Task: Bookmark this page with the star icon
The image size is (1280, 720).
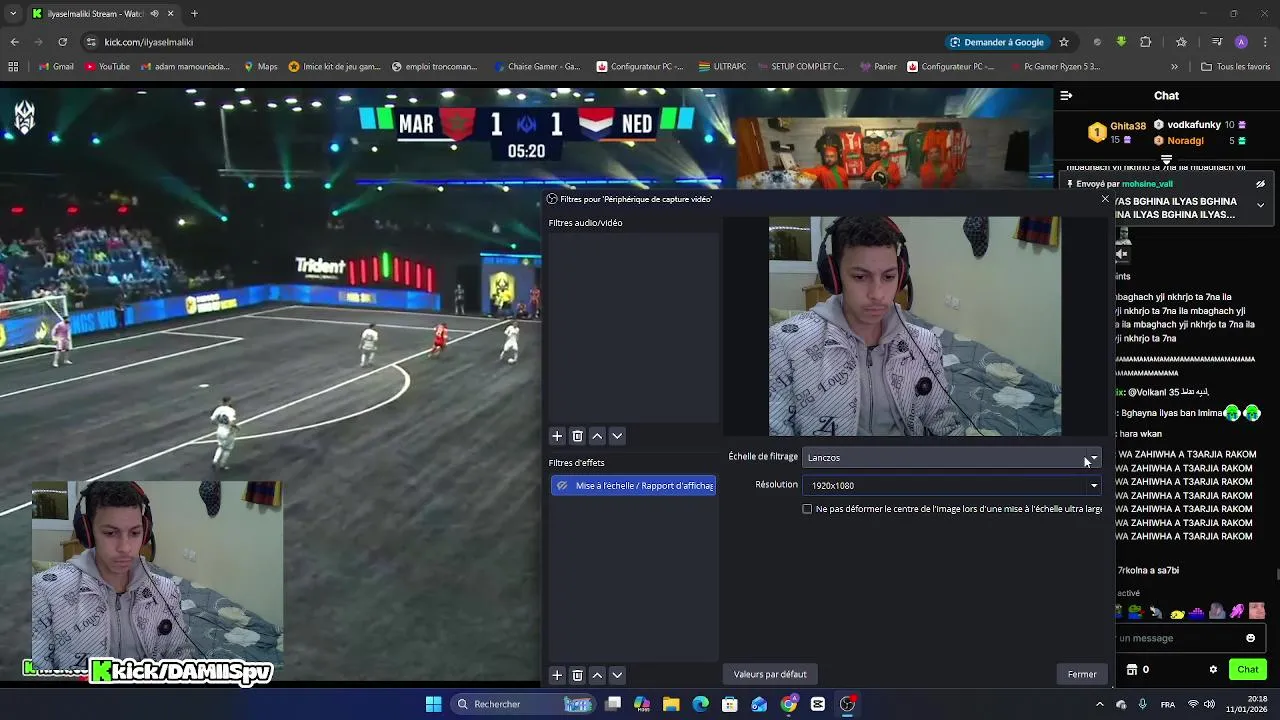Action: [1064, 42]
